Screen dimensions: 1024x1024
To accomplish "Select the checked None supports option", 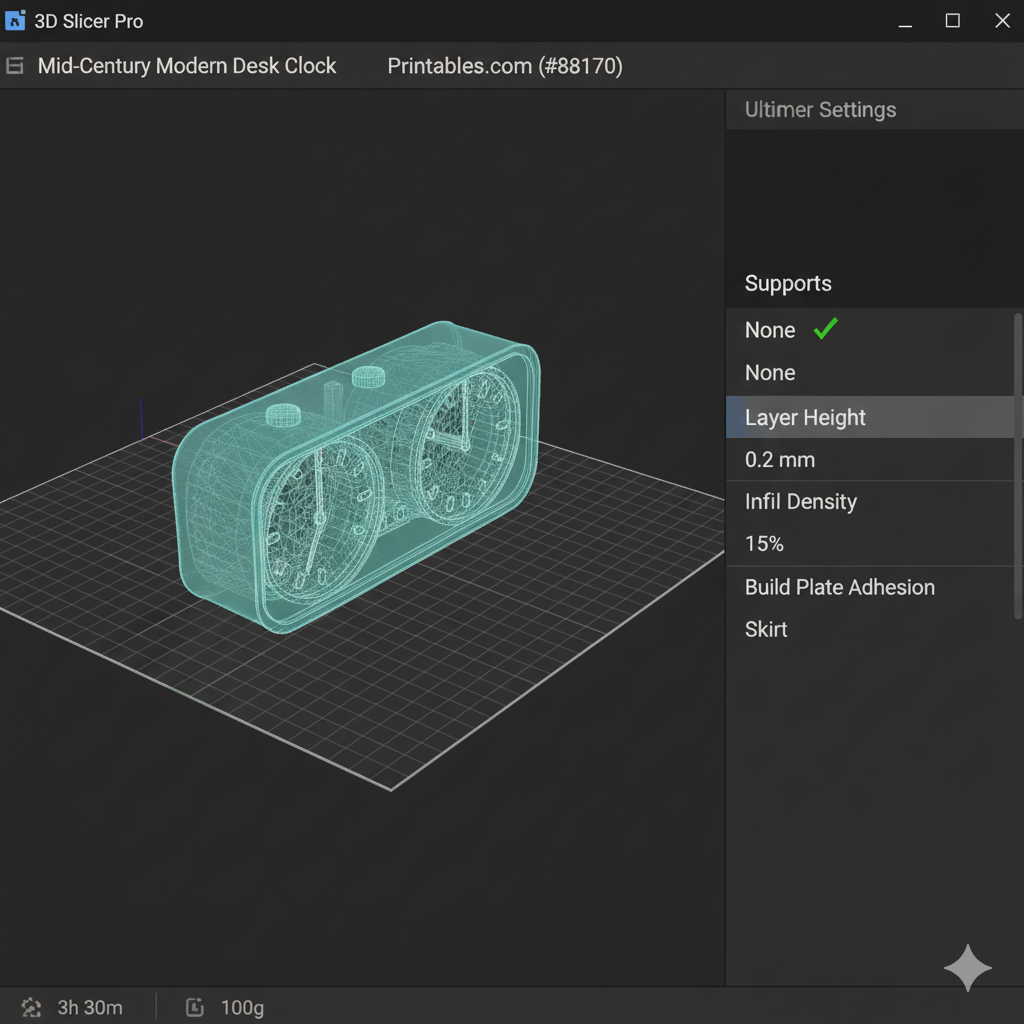I will (770, 330).
